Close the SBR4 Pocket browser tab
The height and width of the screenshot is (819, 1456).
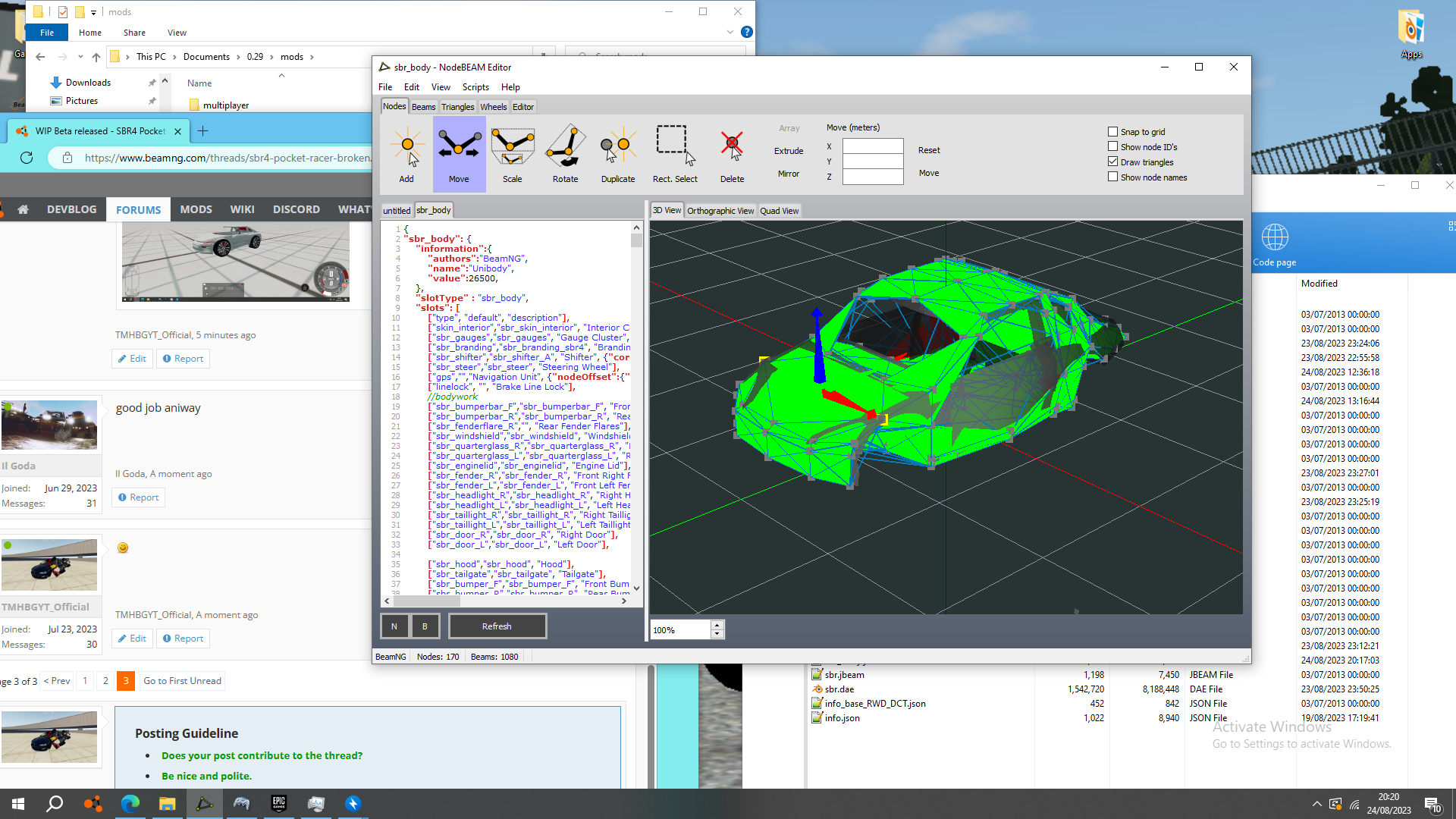[x=177, y=131]
